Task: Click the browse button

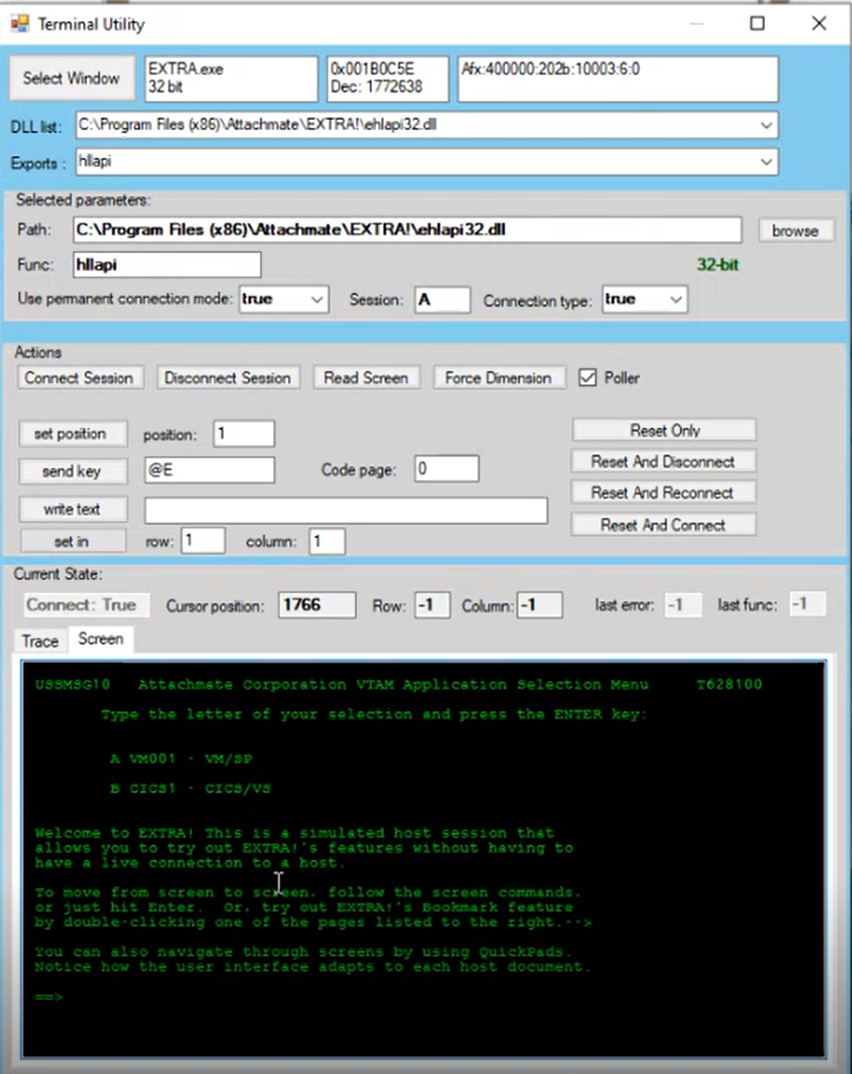Action: [796, 231]
